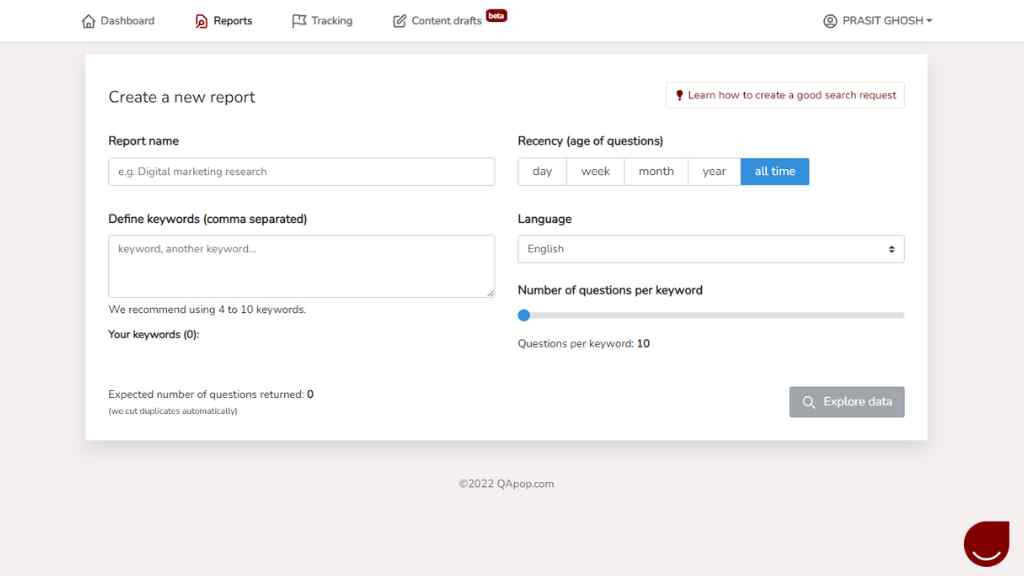Open the Content drafts beta page
The height and width of the screenshot is (576, 1024).
(449, 20)
